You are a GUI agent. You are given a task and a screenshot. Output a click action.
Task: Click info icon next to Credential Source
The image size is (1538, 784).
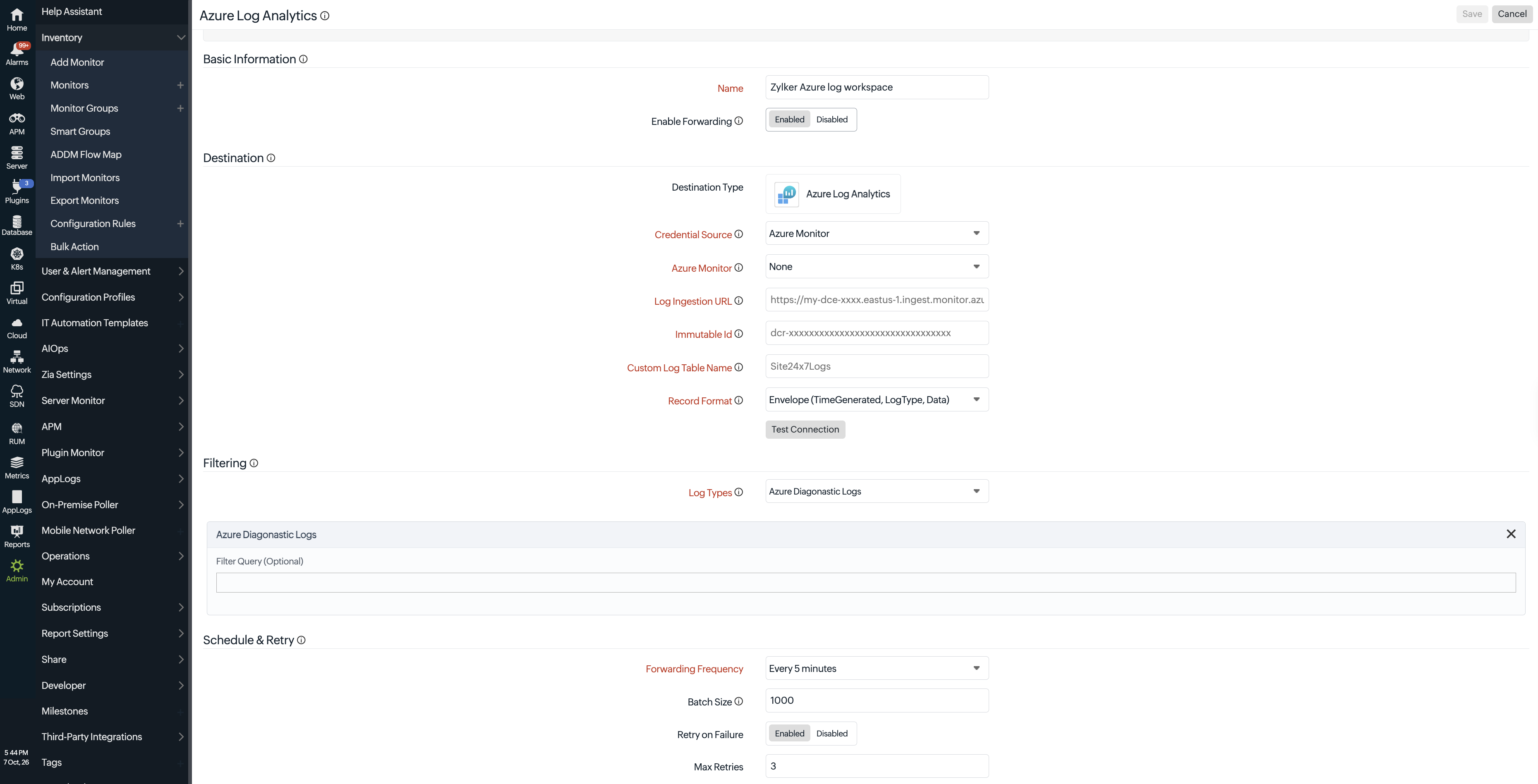(738, 234)
